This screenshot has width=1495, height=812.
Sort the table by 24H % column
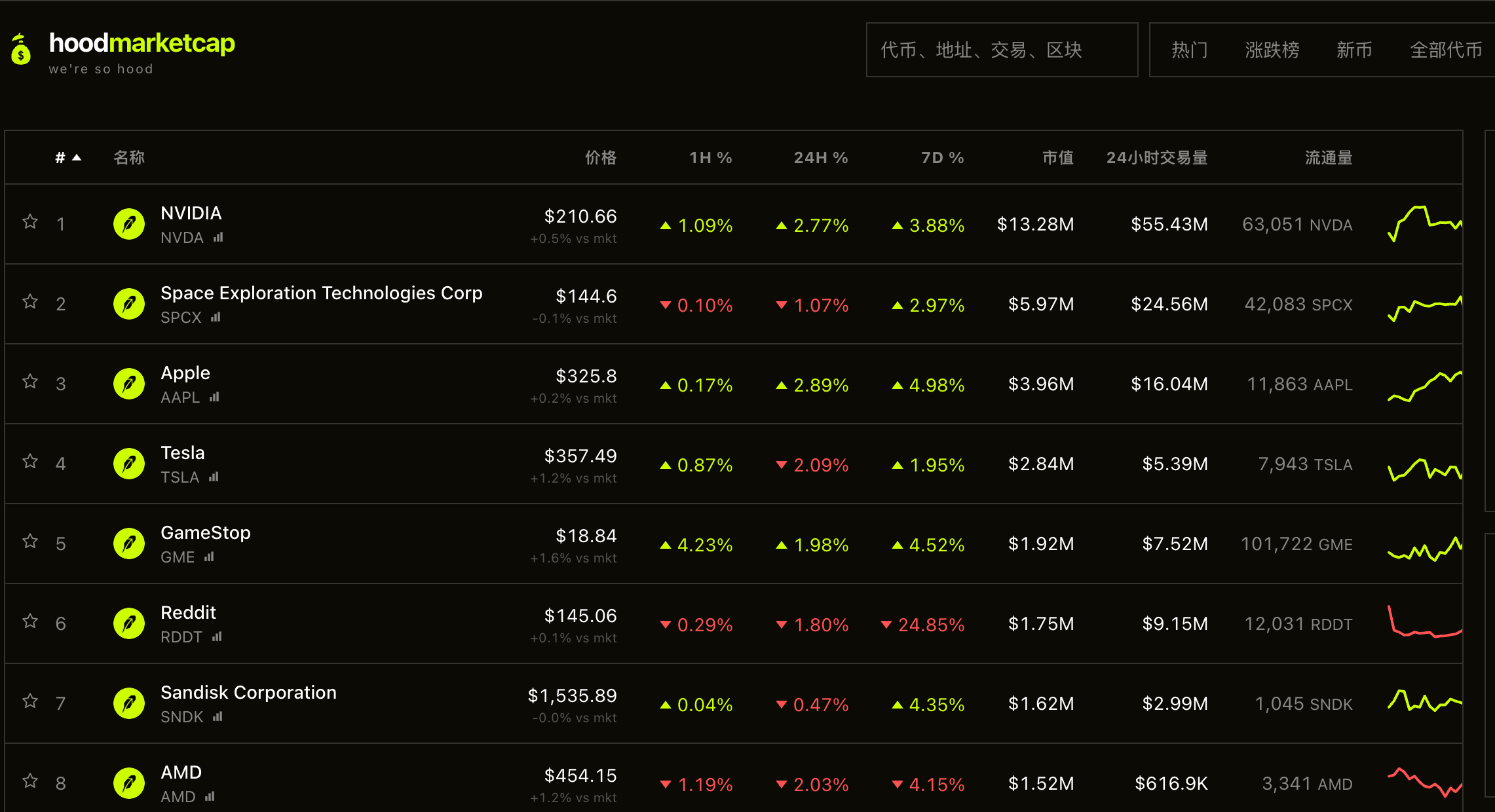click(x=821, y=158)
